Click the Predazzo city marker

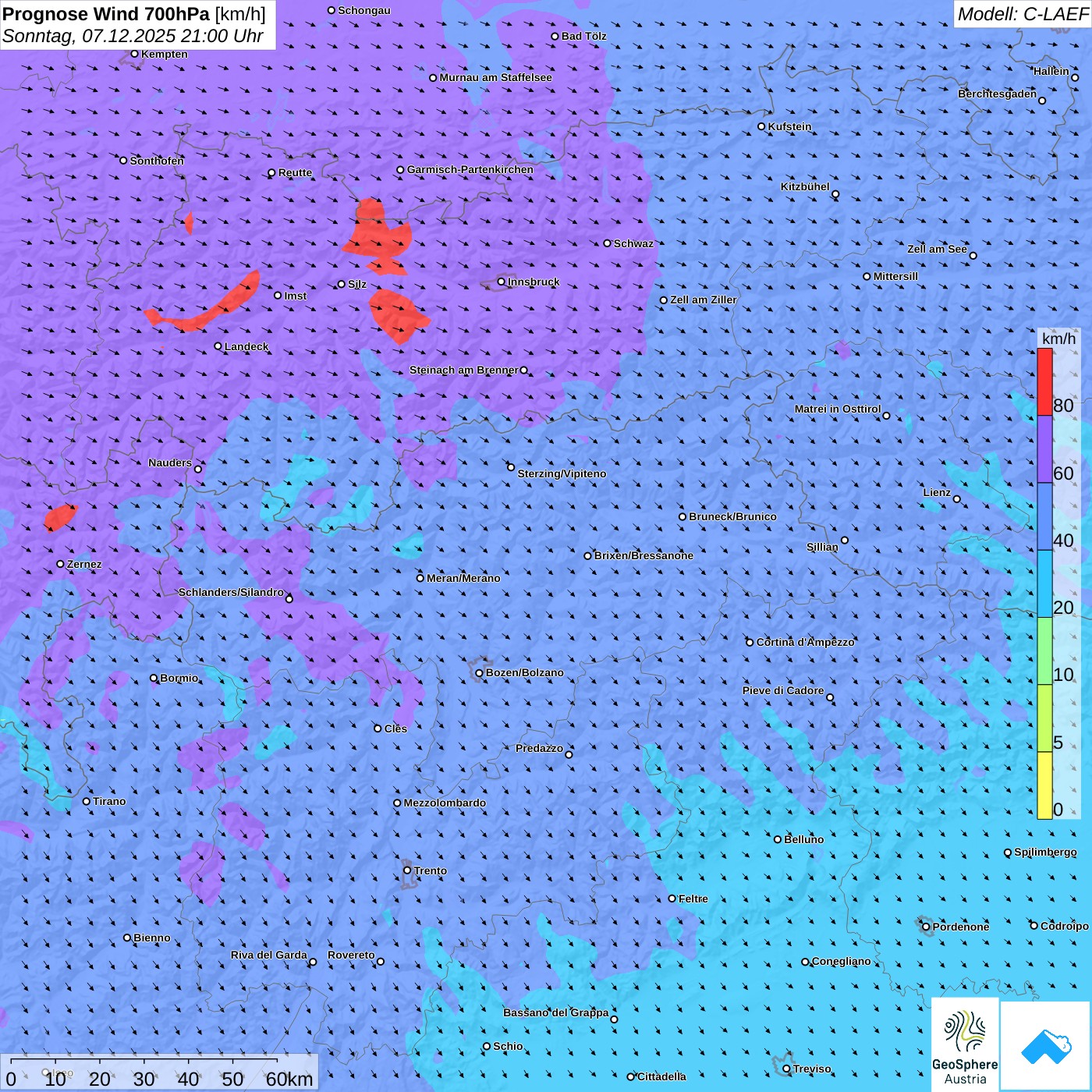click(569, 754)
